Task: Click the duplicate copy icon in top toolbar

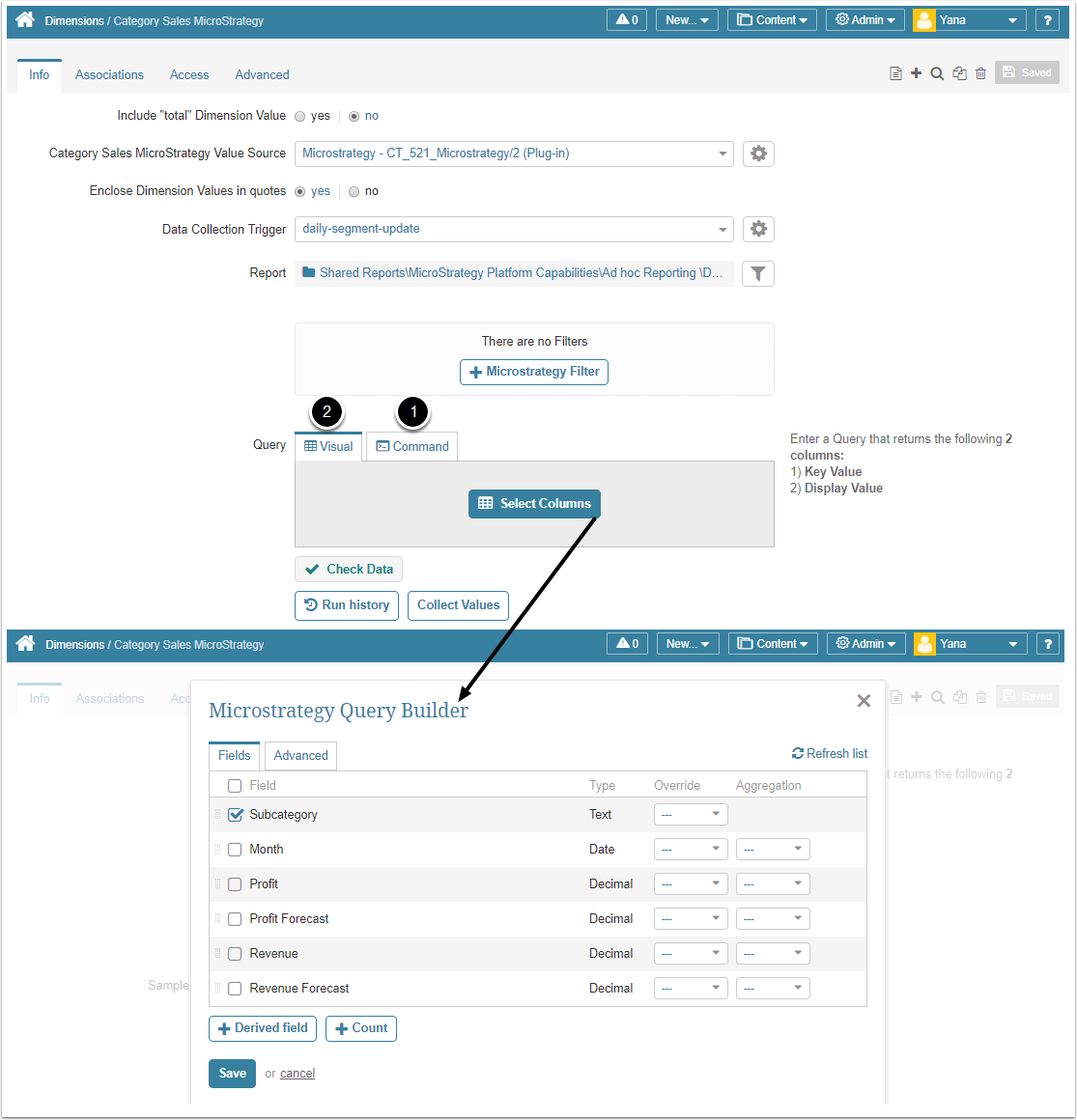Action: [x=959, y=73]
